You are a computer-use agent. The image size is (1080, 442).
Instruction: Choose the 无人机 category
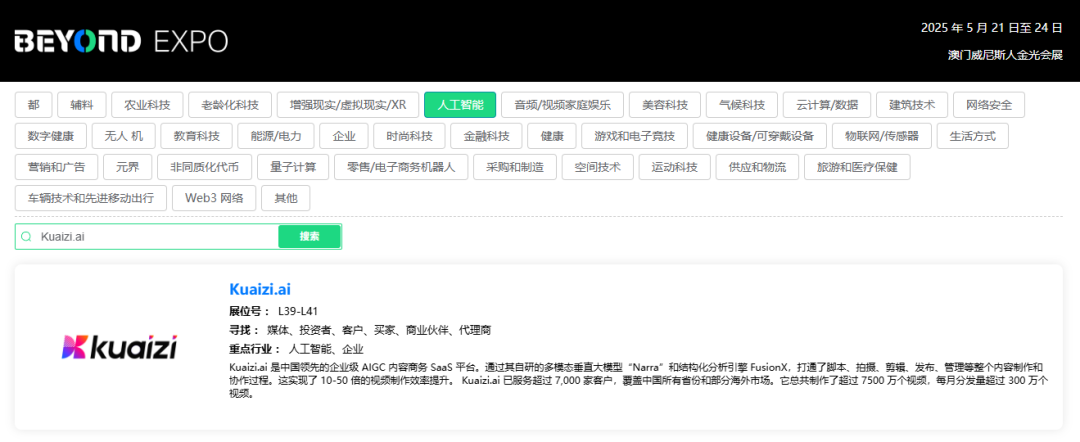click(x=124, y=136)
